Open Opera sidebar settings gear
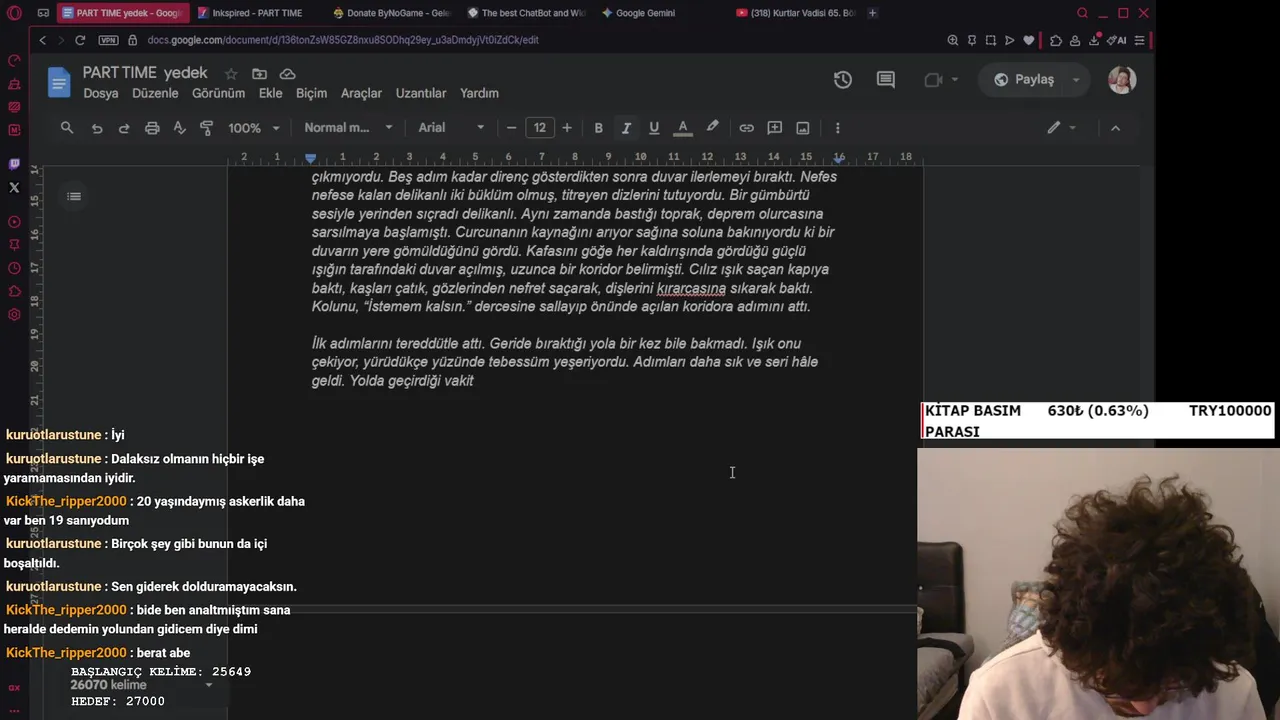The image size is (1280, 720). click(x=14, y=315)
